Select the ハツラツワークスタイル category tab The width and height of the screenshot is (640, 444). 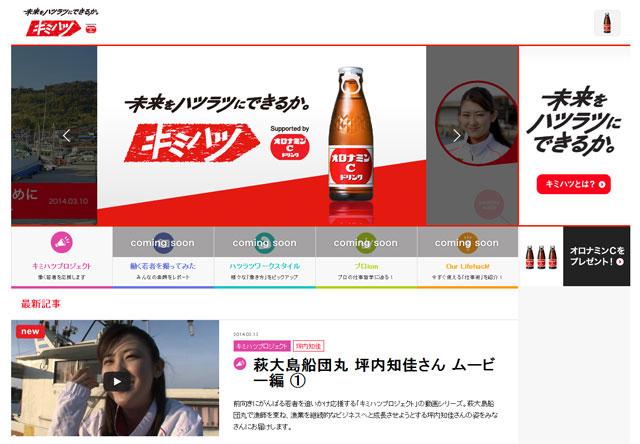tap(264, 257)
